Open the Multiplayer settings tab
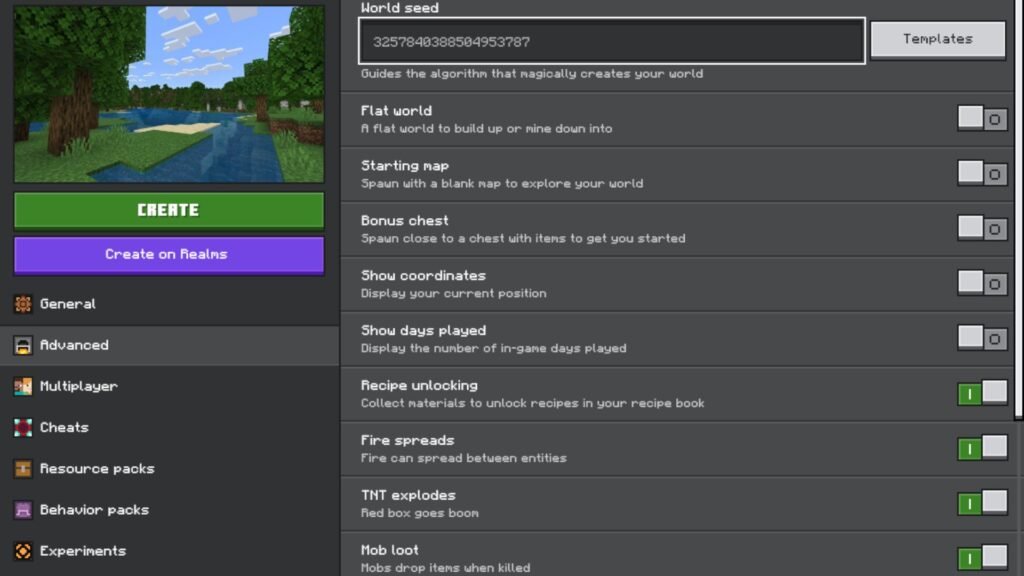Viewport: 1024px width, 576px height. tap(170, 386)
